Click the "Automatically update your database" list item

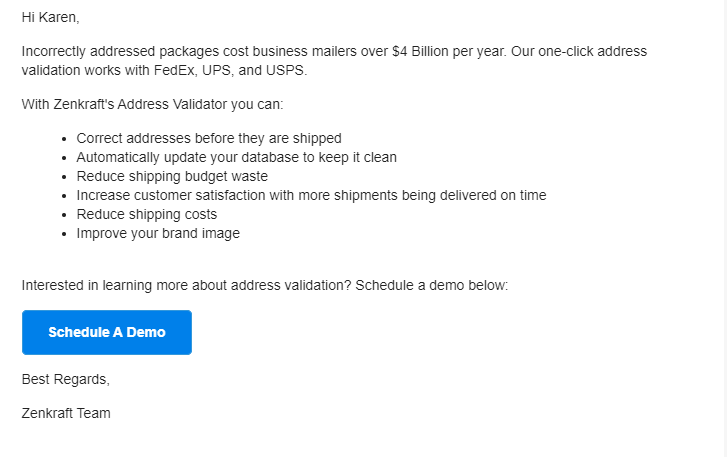tap(236, 157)
